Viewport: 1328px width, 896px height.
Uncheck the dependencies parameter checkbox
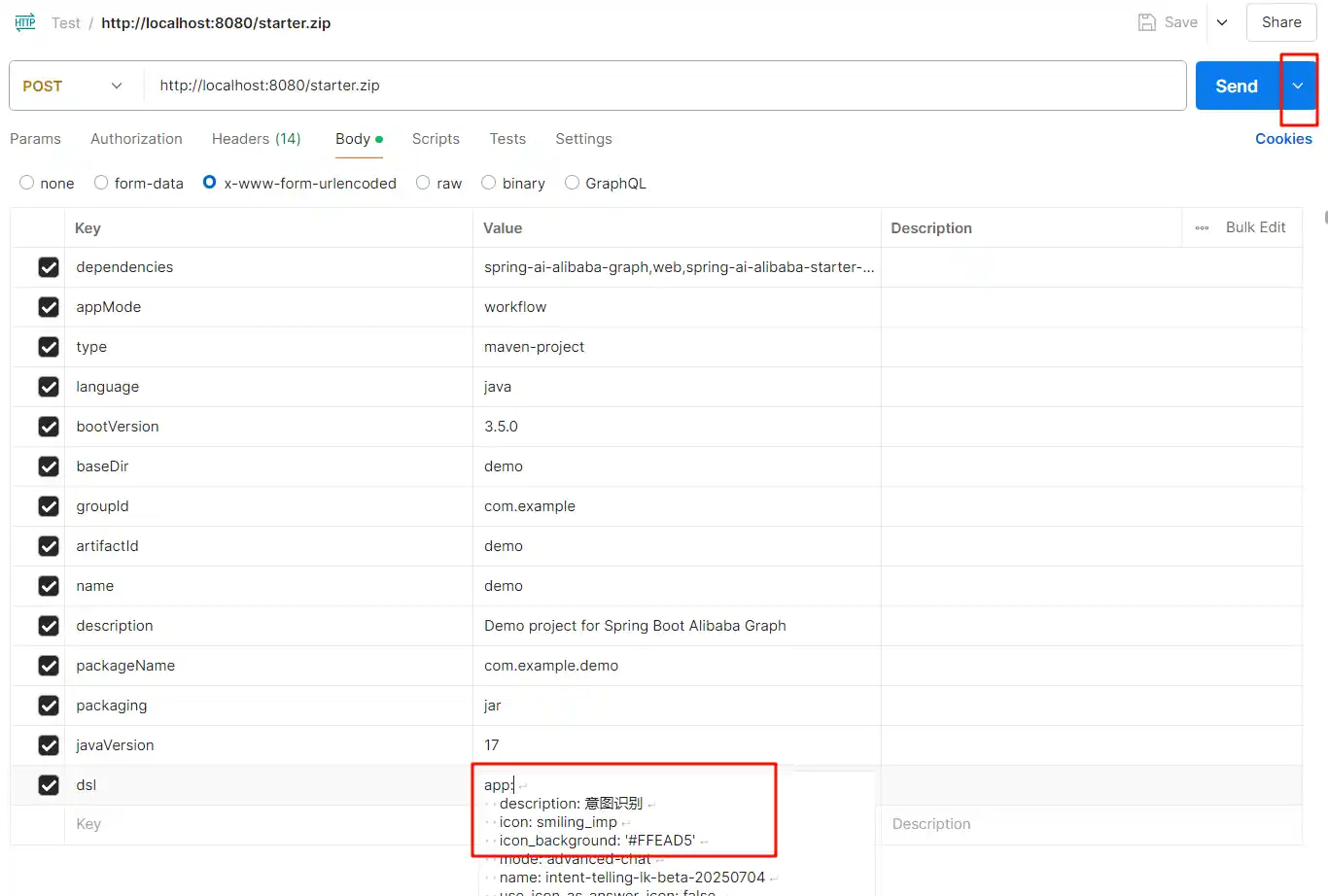(49, 267)
